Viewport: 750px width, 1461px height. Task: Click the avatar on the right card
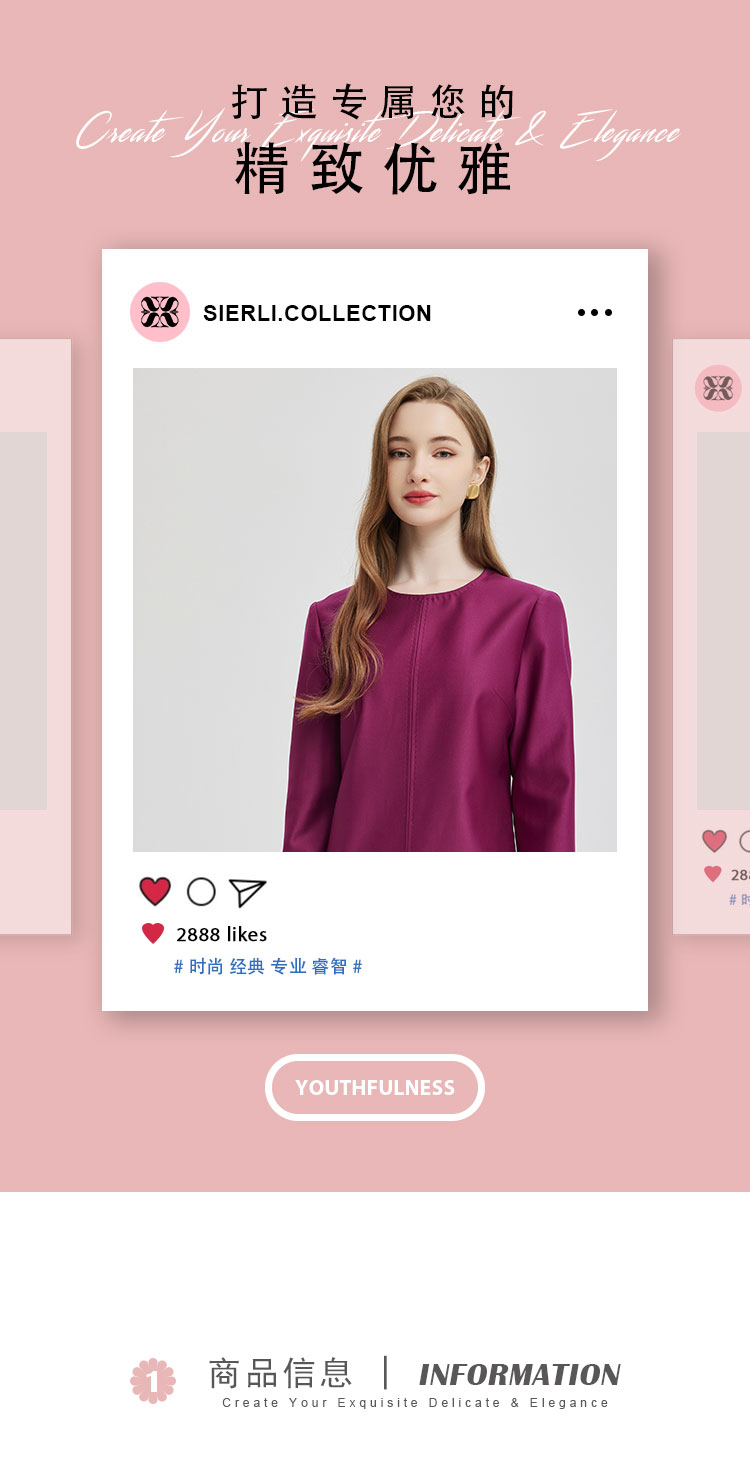pyautogui.click(x=718, y=388)
